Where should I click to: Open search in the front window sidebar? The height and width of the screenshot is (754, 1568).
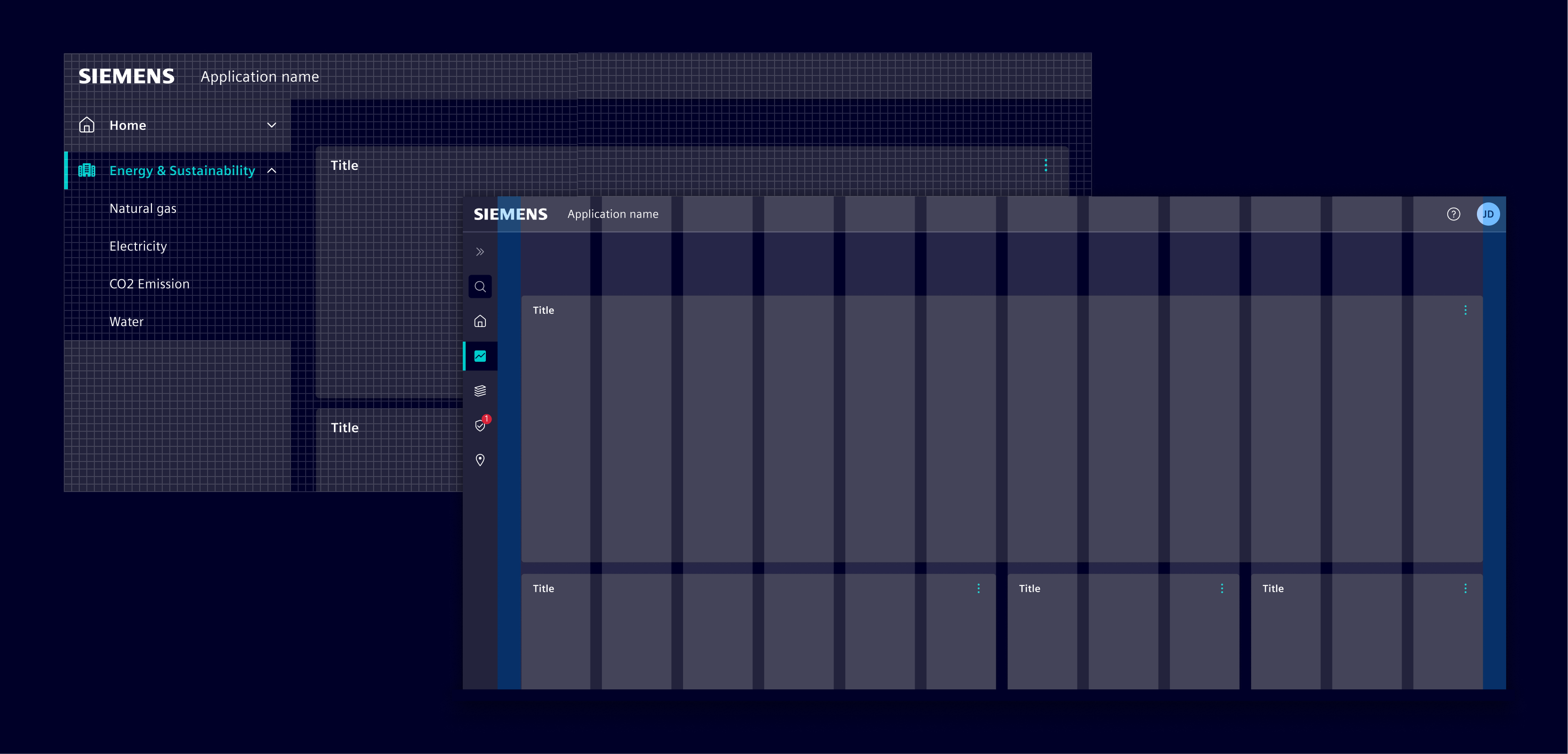pos(480,286)
